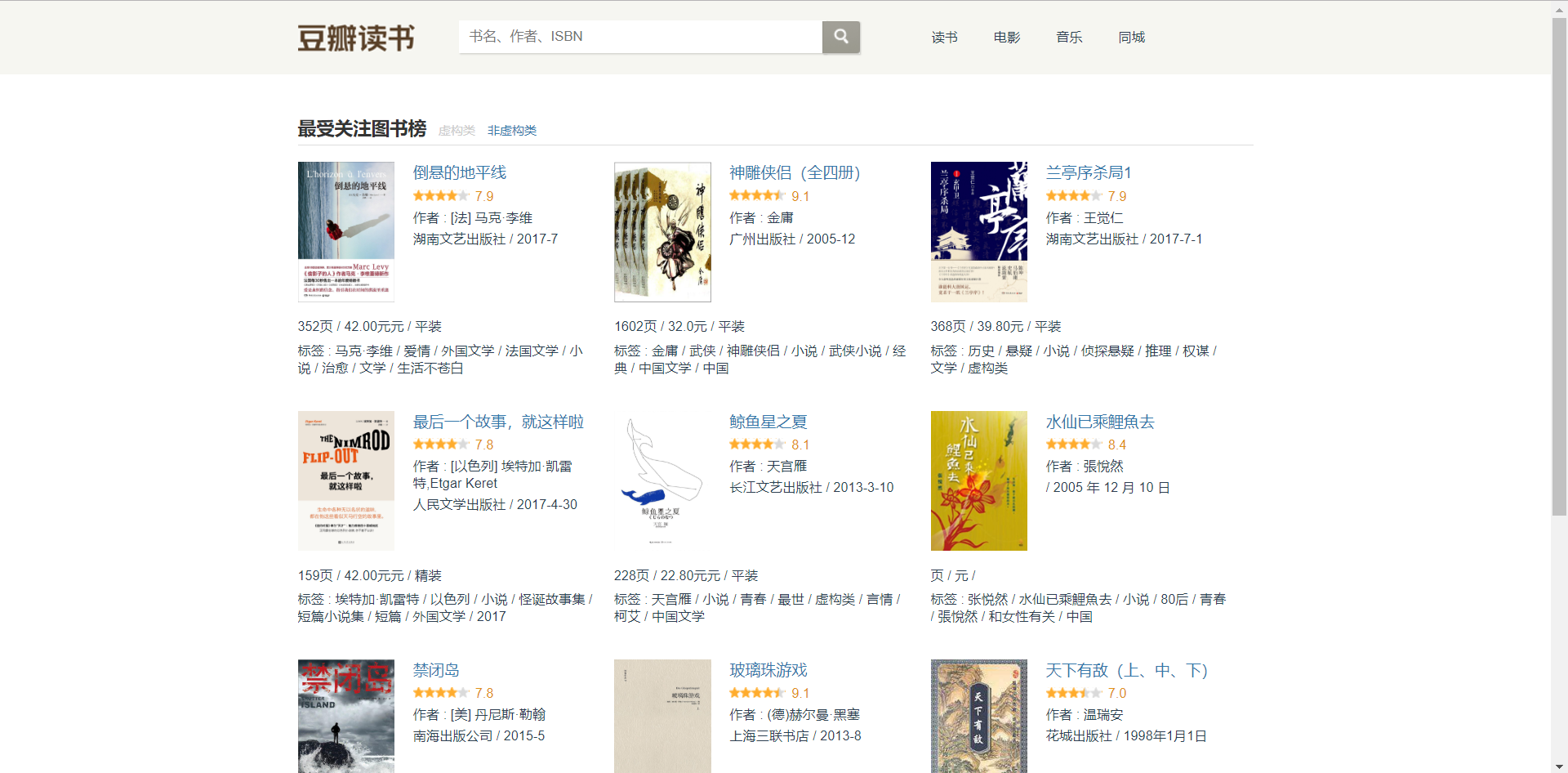Open the book title 神雕侠侣（全四册）

pyautogui.click(x=795, y=172)
